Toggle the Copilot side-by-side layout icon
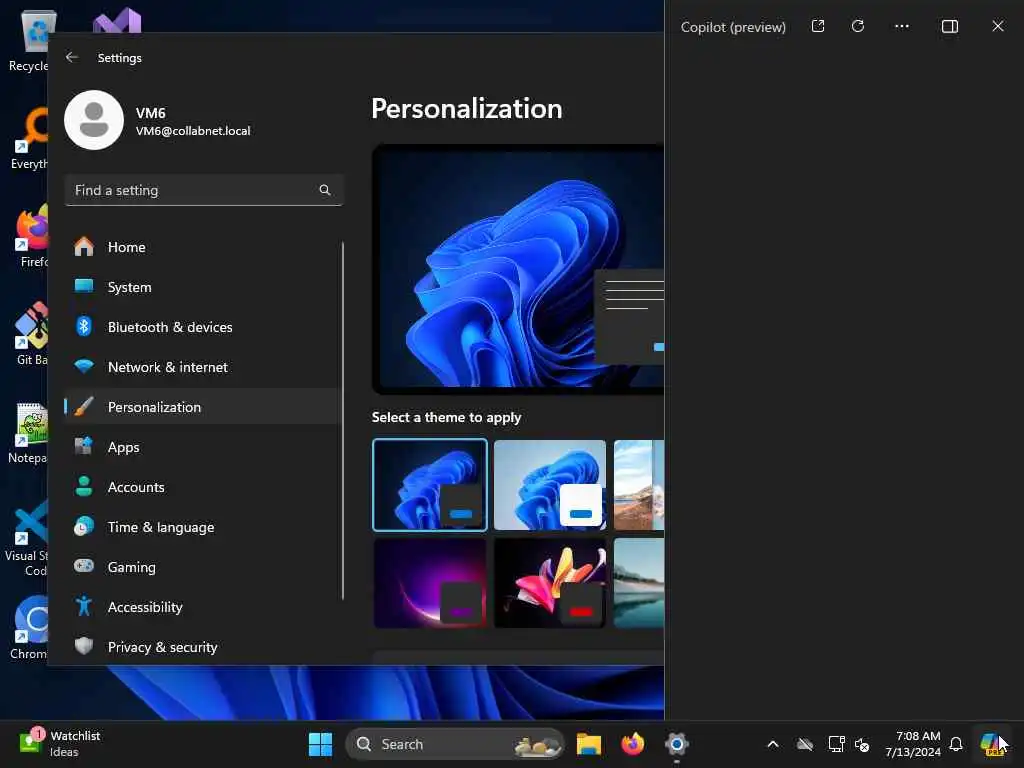 point(950,26)
